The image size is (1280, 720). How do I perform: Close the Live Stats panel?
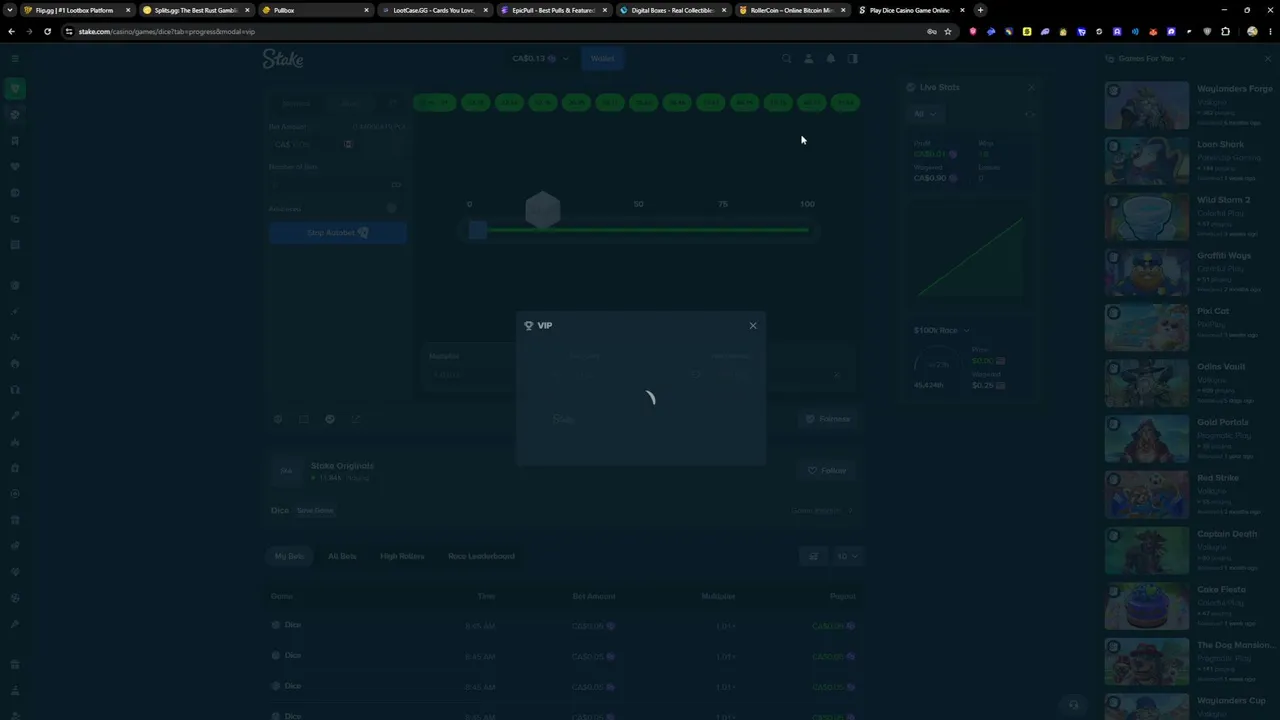[1031, 87]
